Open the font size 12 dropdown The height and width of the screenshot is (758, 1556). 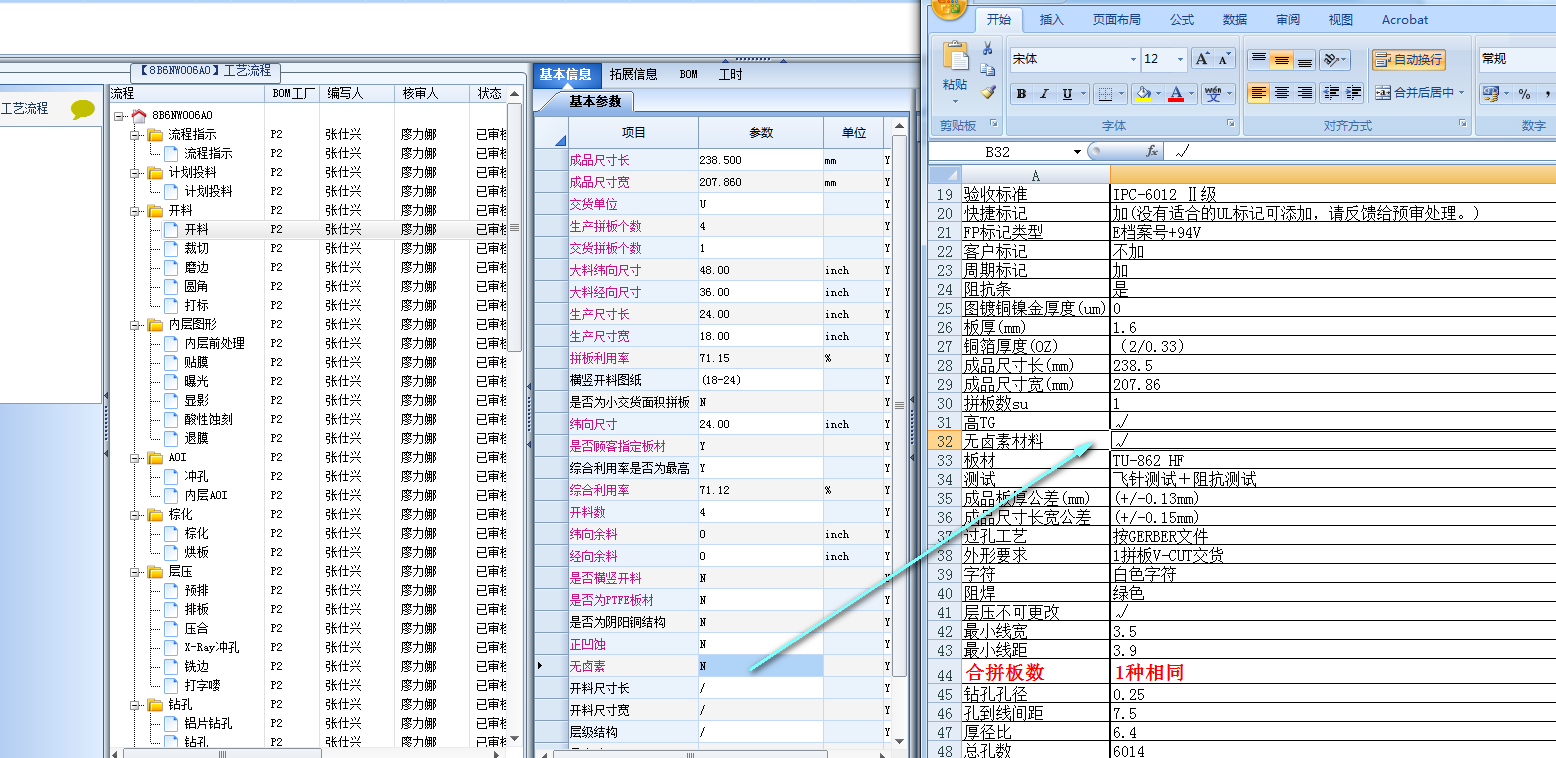(1180, 59)
